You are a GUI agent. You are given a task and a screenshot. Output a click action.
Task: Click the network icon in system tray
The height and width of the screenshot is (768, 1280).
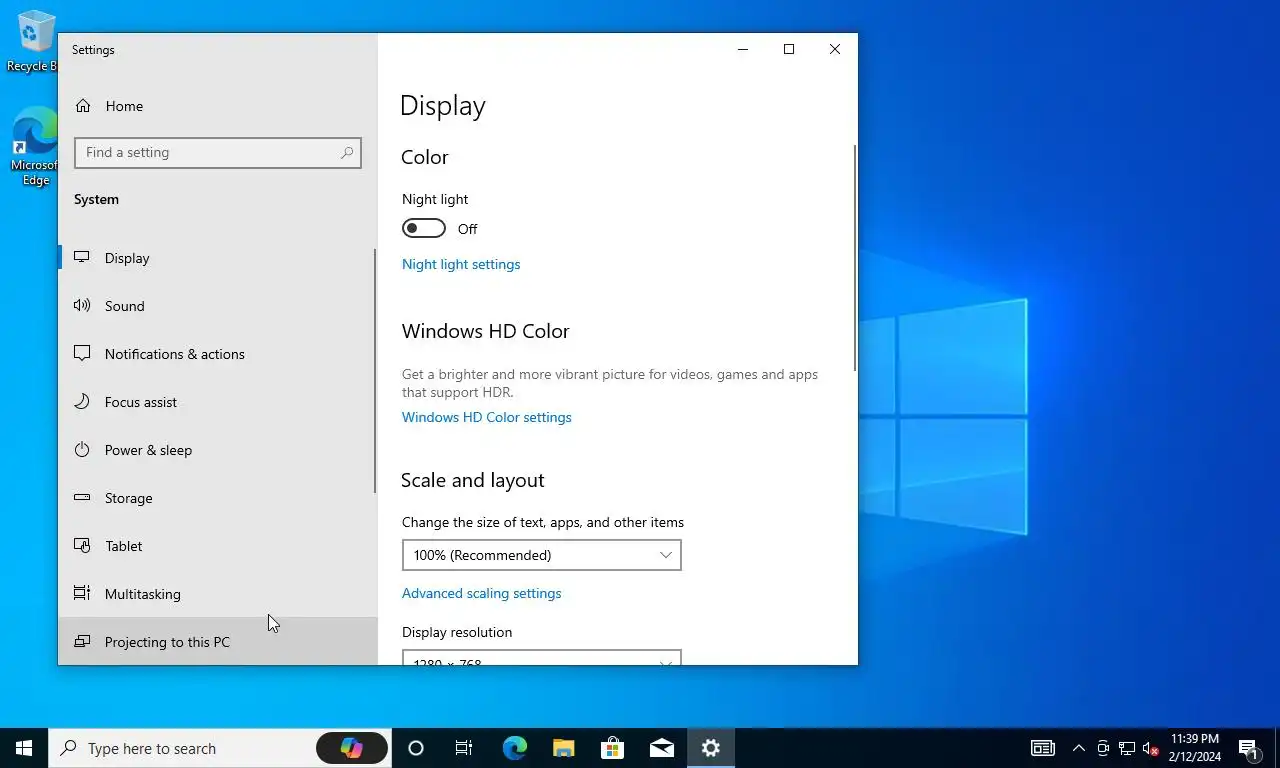tap(1127, 748)
